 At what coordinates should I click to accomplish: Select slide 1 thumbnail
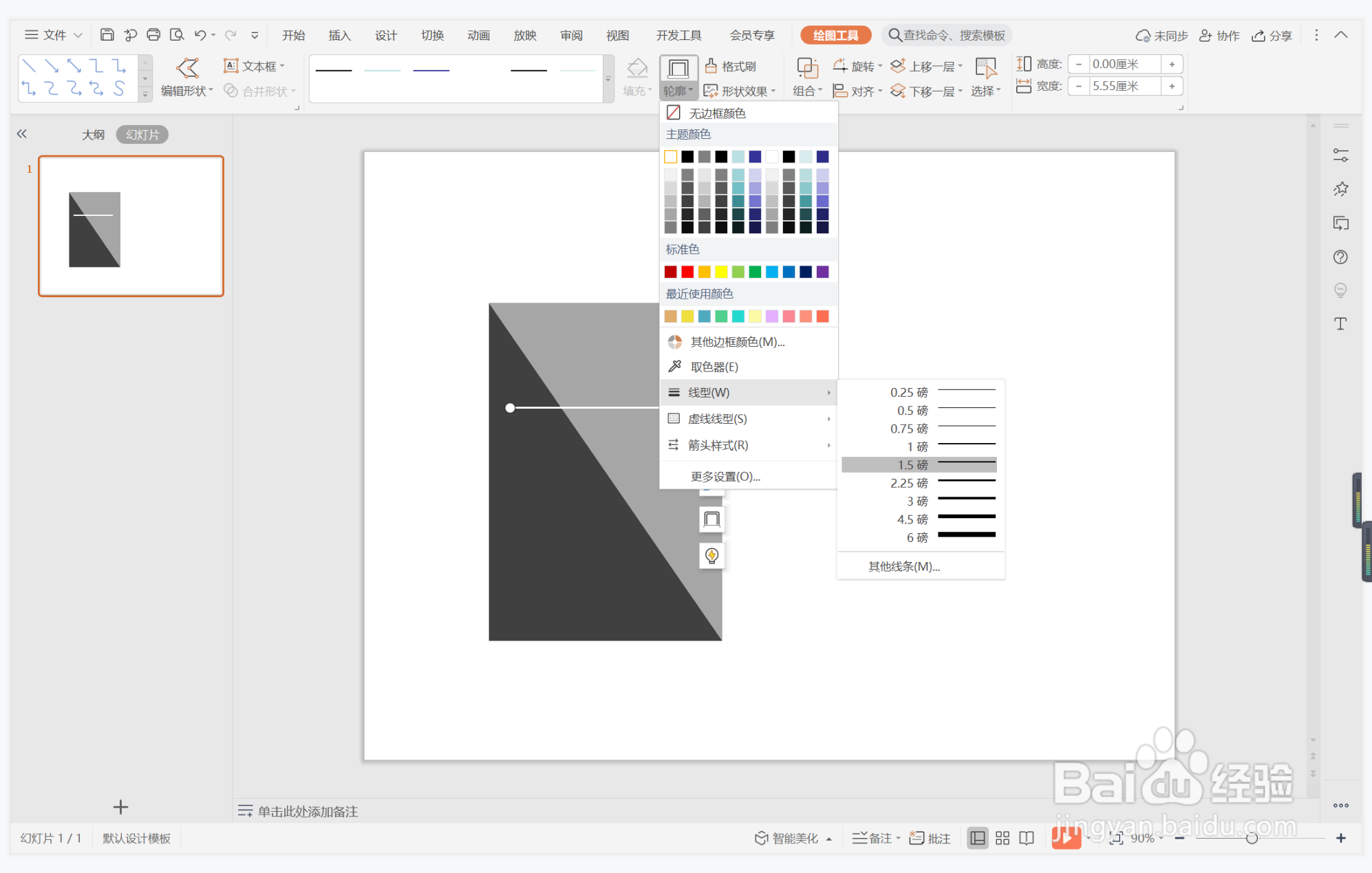pos(131,226)
